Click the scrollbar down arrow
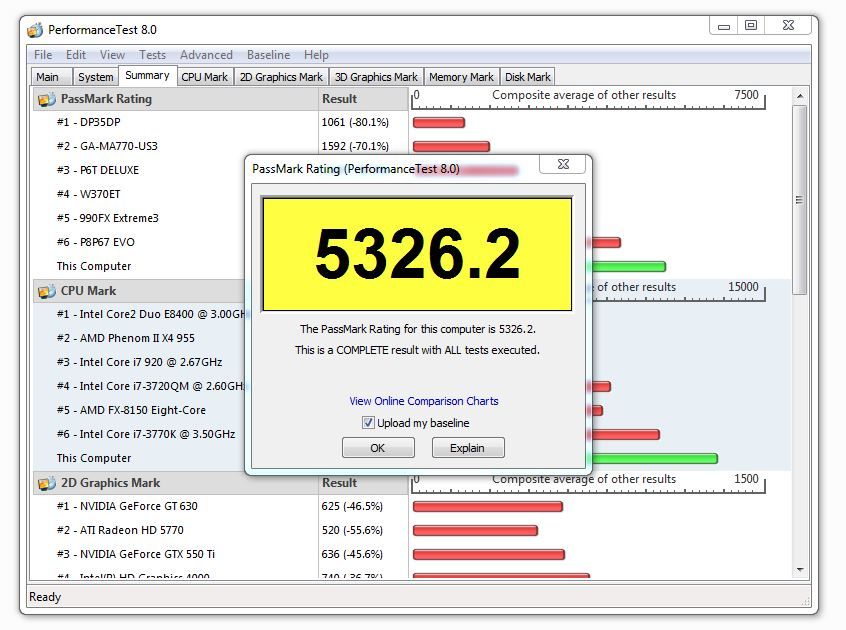This screenshot has height=630, width=846. 800,570
